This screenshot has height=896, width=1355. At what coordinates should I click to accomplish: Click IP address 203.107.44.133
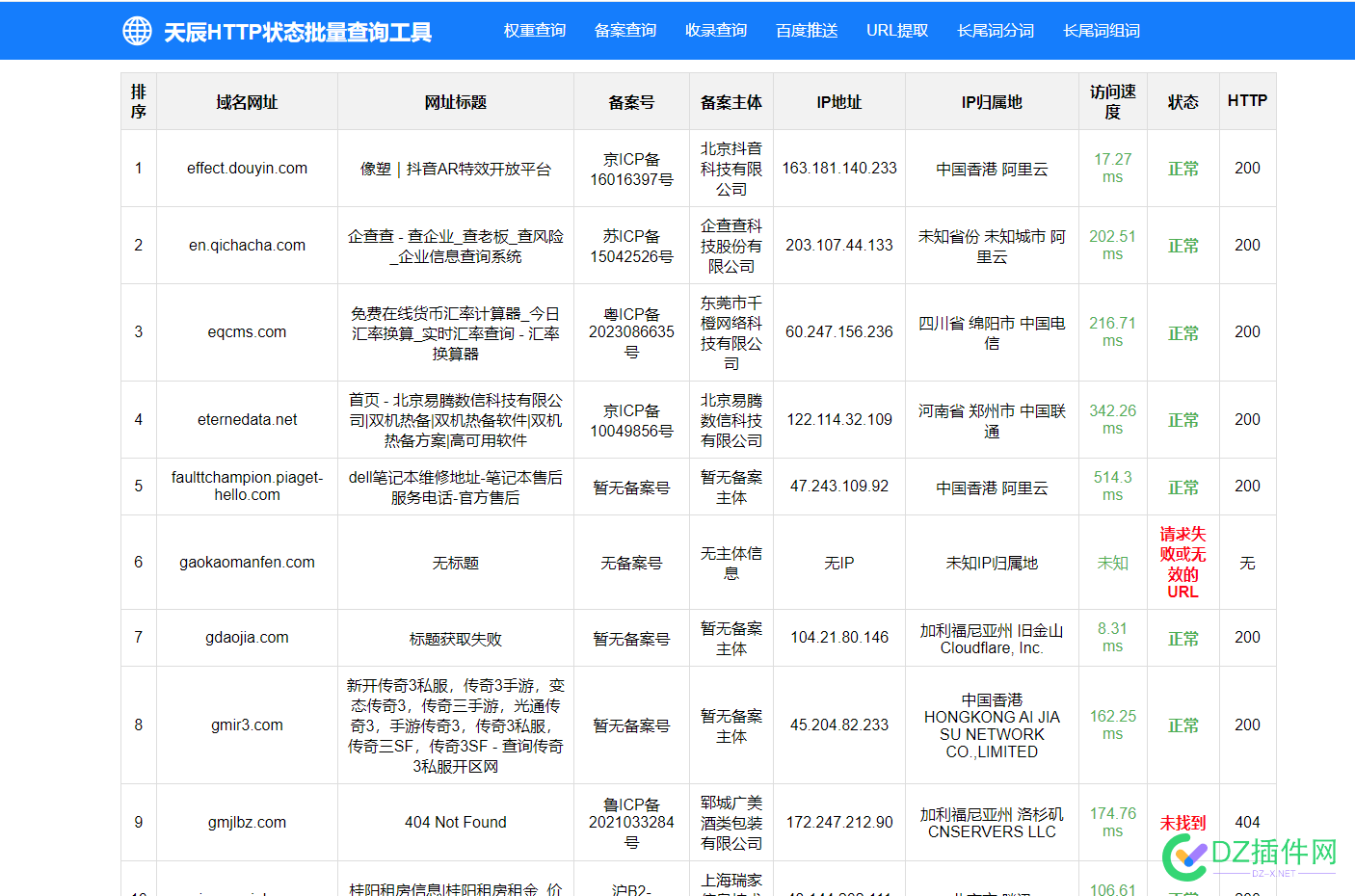839,245
